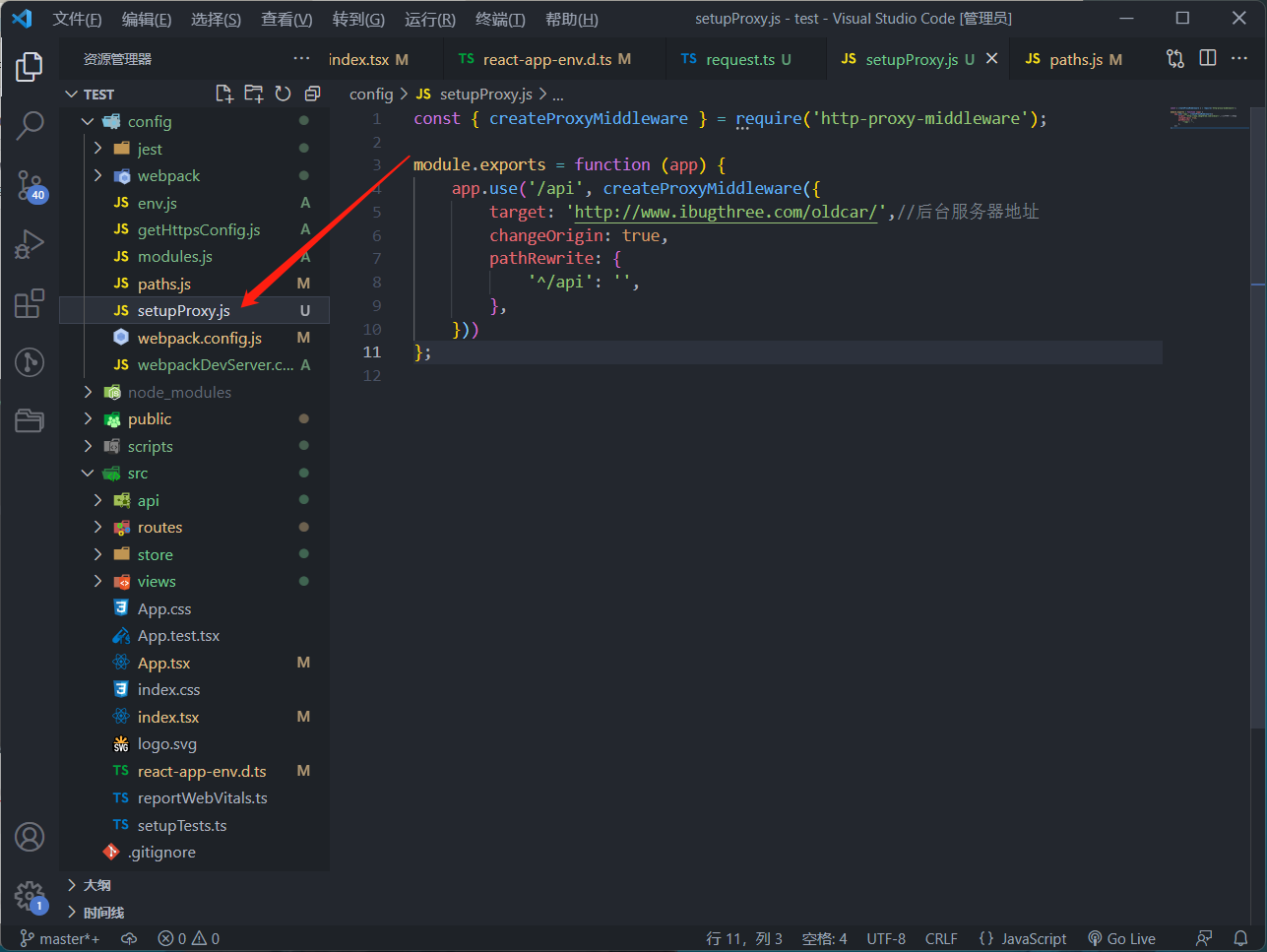Open the Extensions view icon
This screenshot has width=1267, height=952.
click(x=30, y=303)
